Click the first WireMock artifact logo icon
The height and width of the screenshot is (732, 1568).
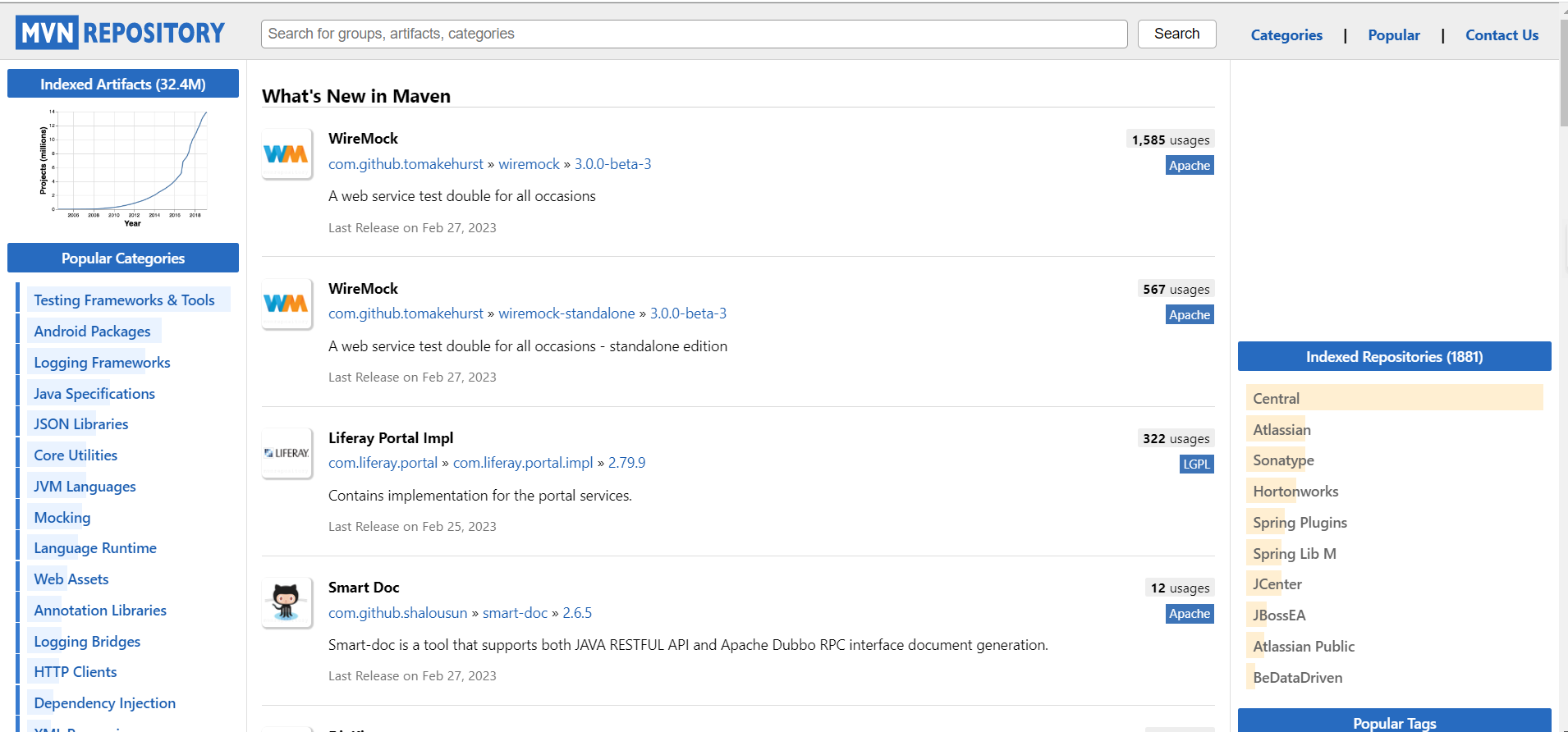coord(287,153)
